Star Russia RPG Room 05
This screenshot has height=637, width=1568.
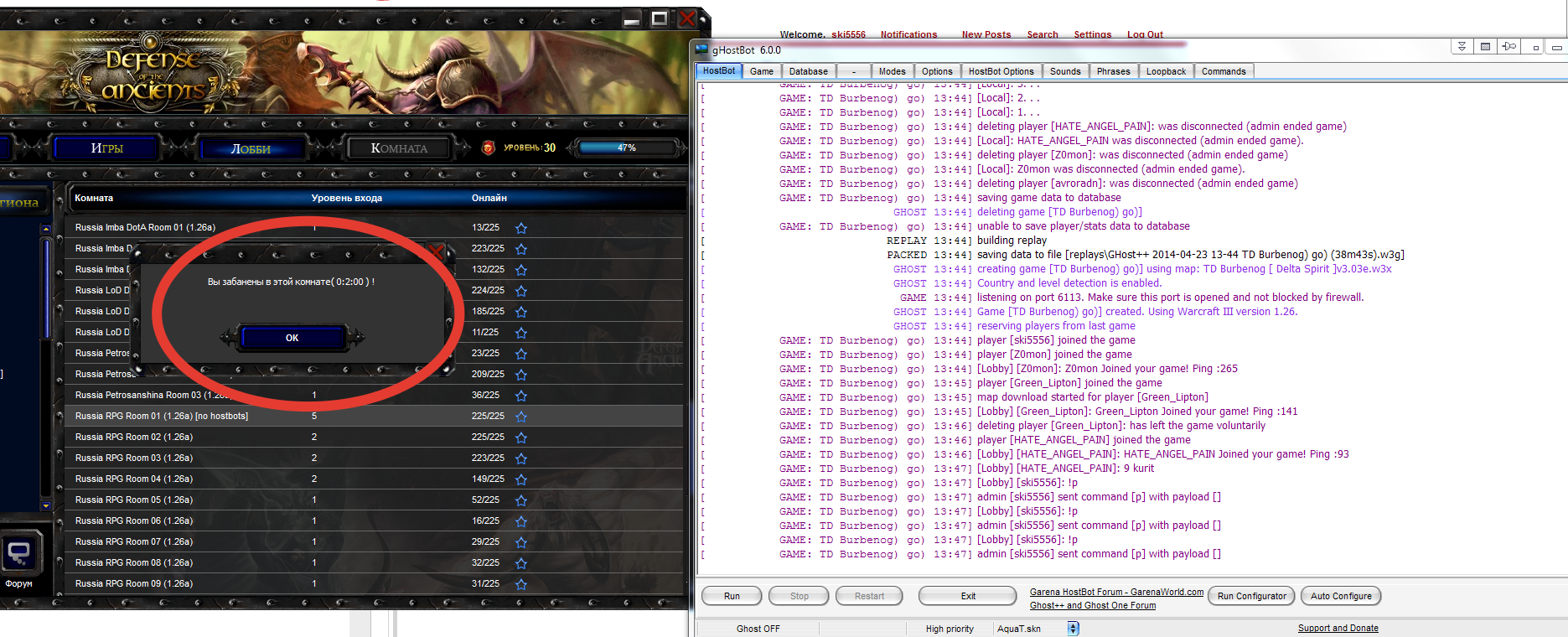(x=521, y=500)
